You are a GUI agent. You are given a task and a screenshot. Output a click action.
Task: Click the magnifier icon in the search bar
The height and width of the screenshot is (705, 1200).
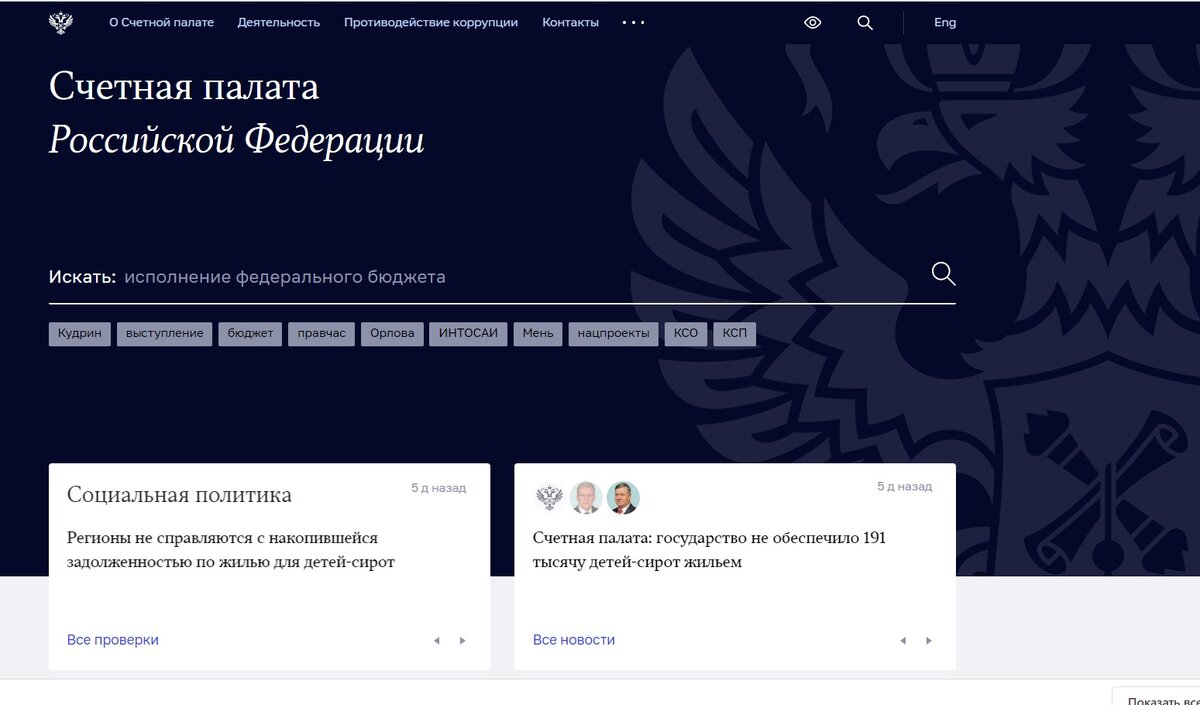point(943,274)
